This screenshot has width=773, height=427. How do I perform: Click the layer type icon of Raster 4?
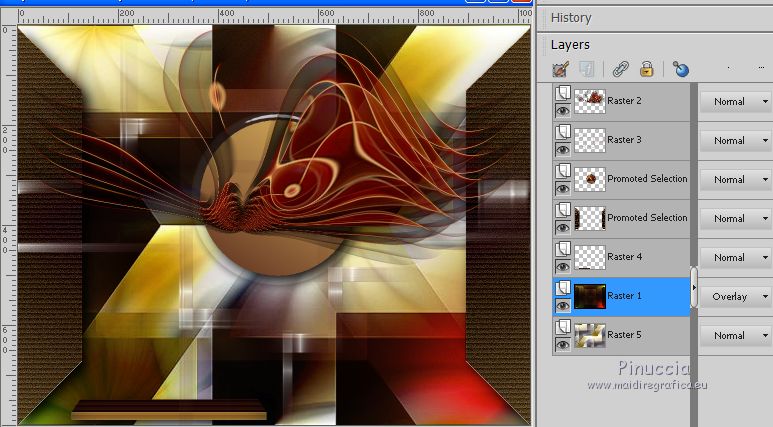tap(563, 249)
